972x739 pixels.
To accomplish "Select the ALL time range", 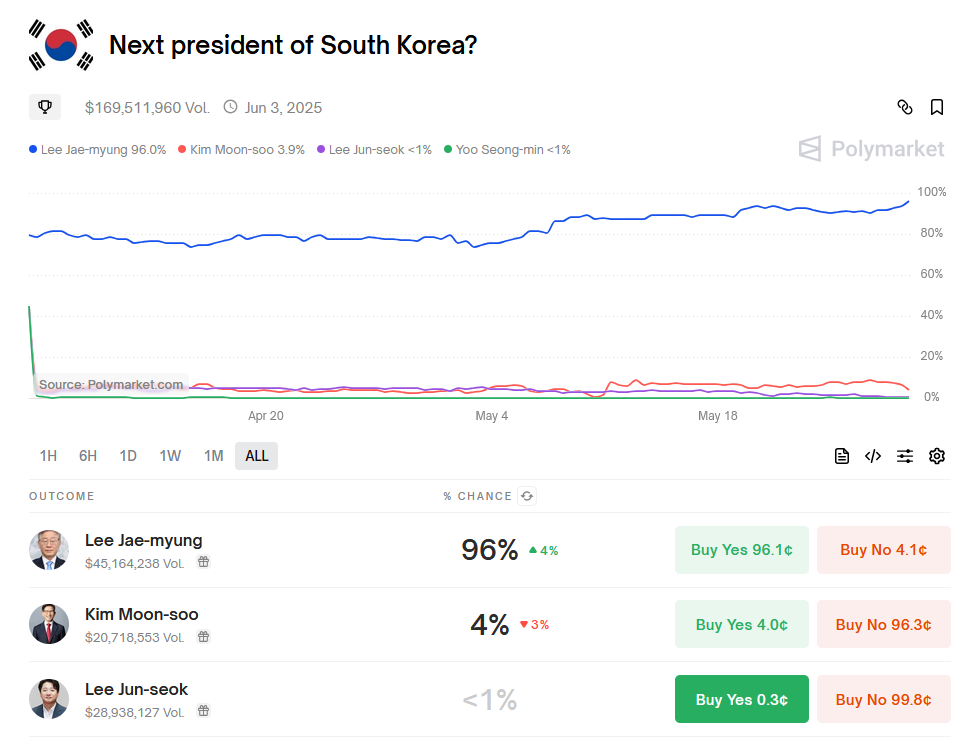I will coord(257,456).
